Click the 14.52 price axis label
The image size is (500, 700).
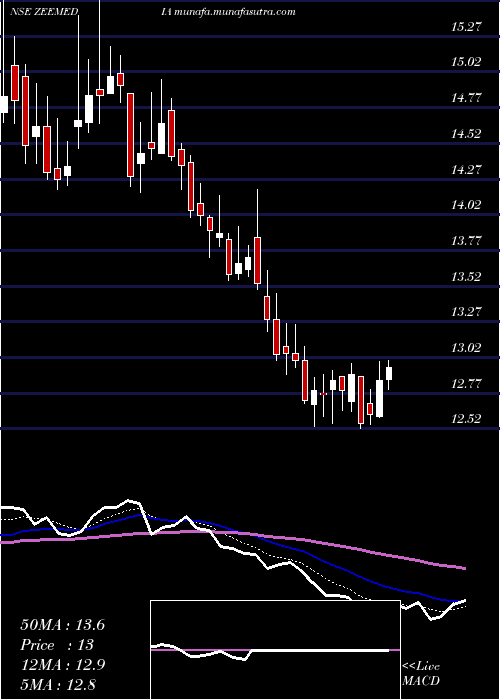click(x=466, y=133)
